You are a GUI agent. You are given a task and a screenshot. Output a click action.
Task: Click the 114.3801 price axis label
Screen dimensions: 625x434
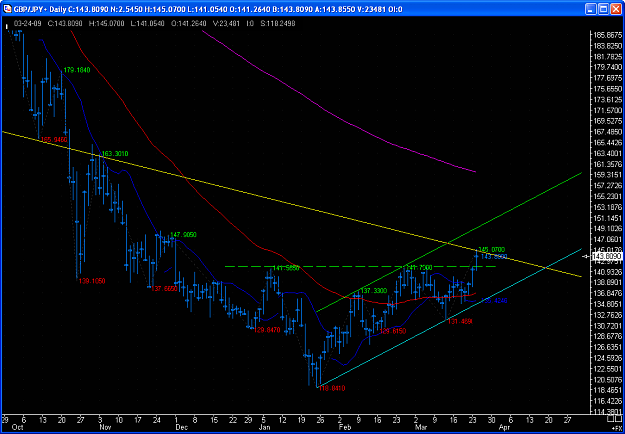[x=607, y=412]
